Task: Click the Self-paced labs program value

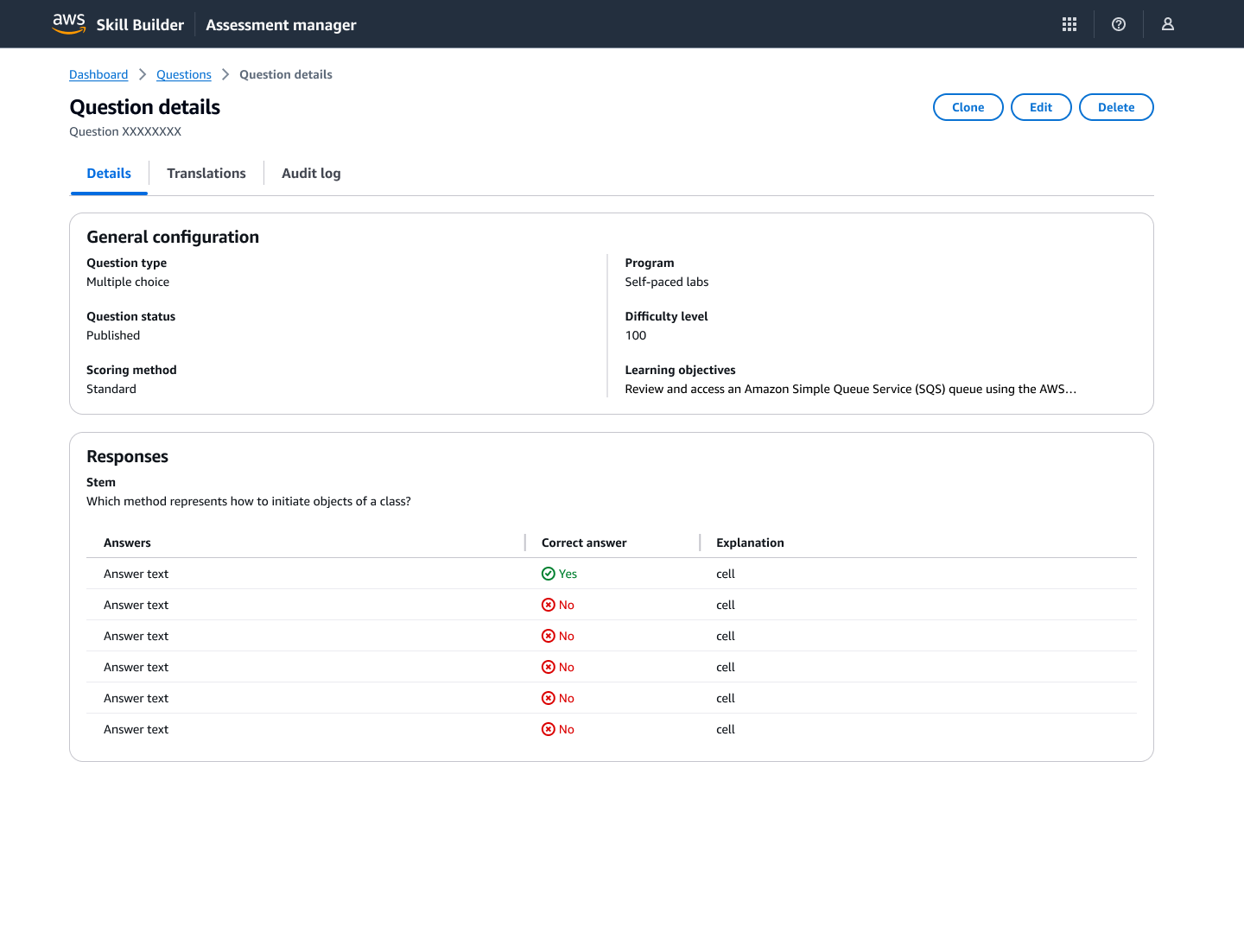Action: 667,282
